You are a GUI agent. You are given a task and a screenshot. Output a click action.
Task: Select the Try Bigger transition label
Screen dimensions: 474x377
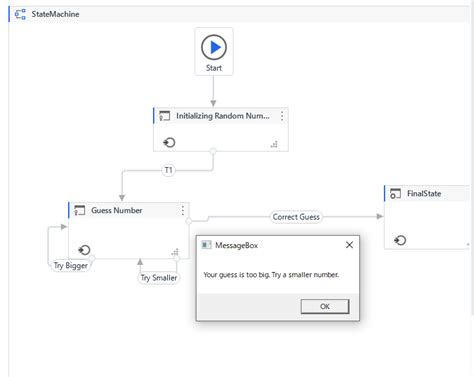coord(71,266)
